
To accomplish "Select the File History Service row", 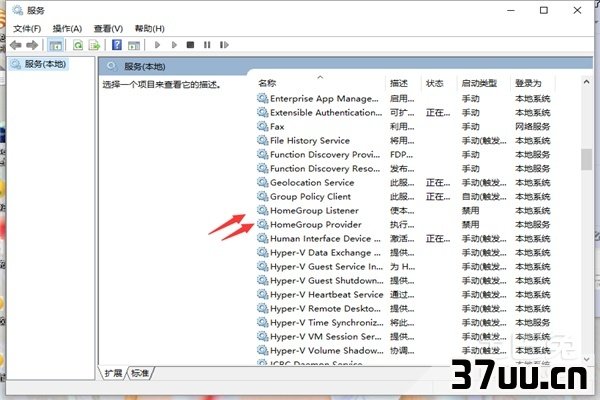I will click(404, 140).
